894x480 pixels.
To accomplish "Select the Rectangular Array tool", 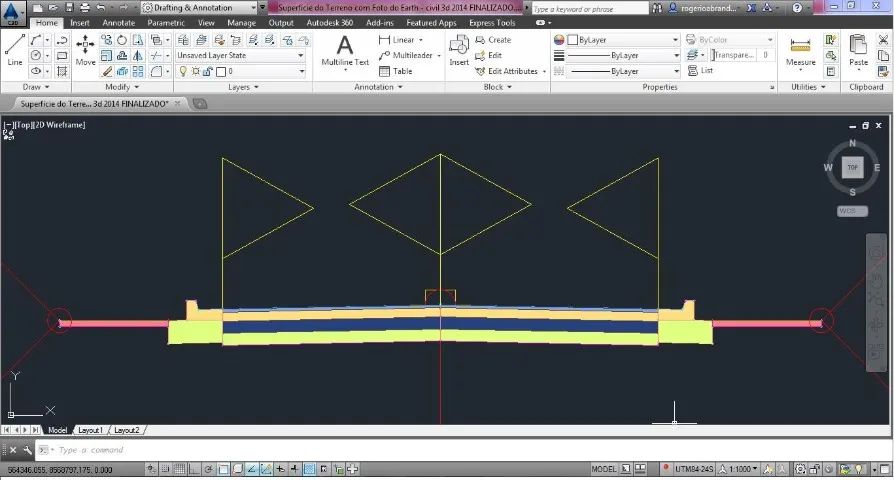I will pyautogui.click(x=137, y=71).
